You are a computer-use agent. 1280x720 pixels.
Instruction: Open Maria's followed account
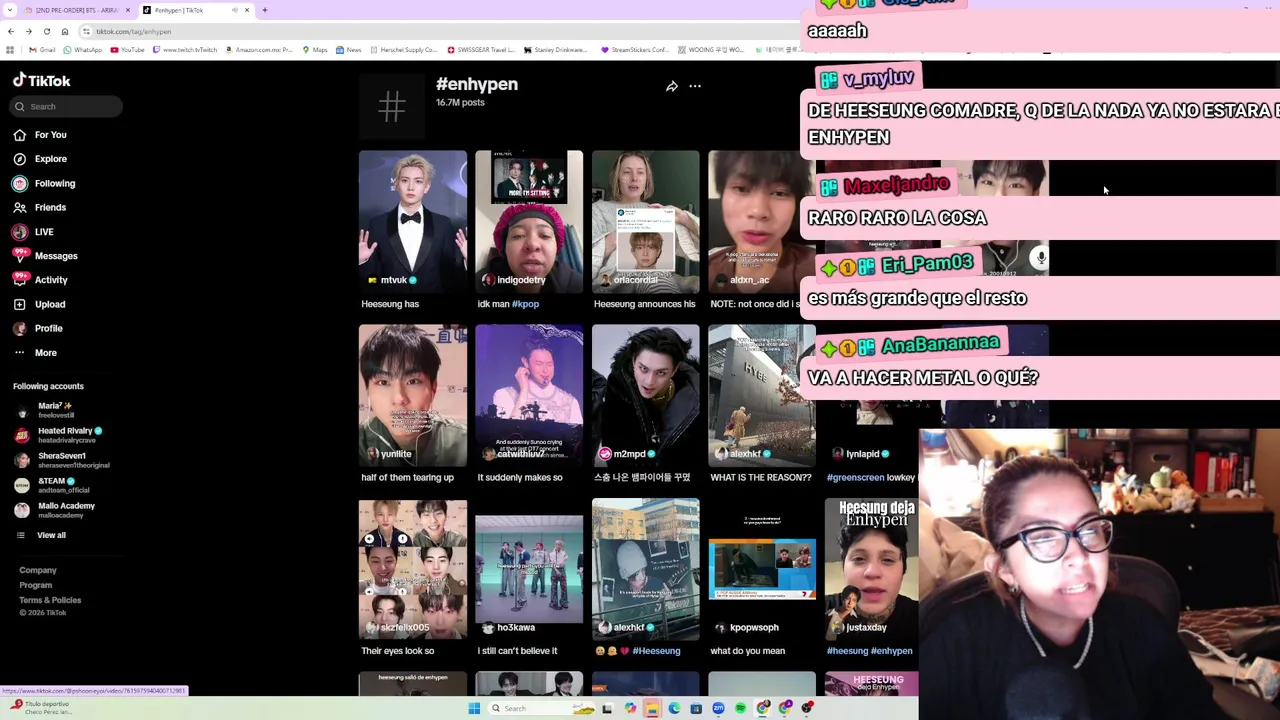[45, 410]
